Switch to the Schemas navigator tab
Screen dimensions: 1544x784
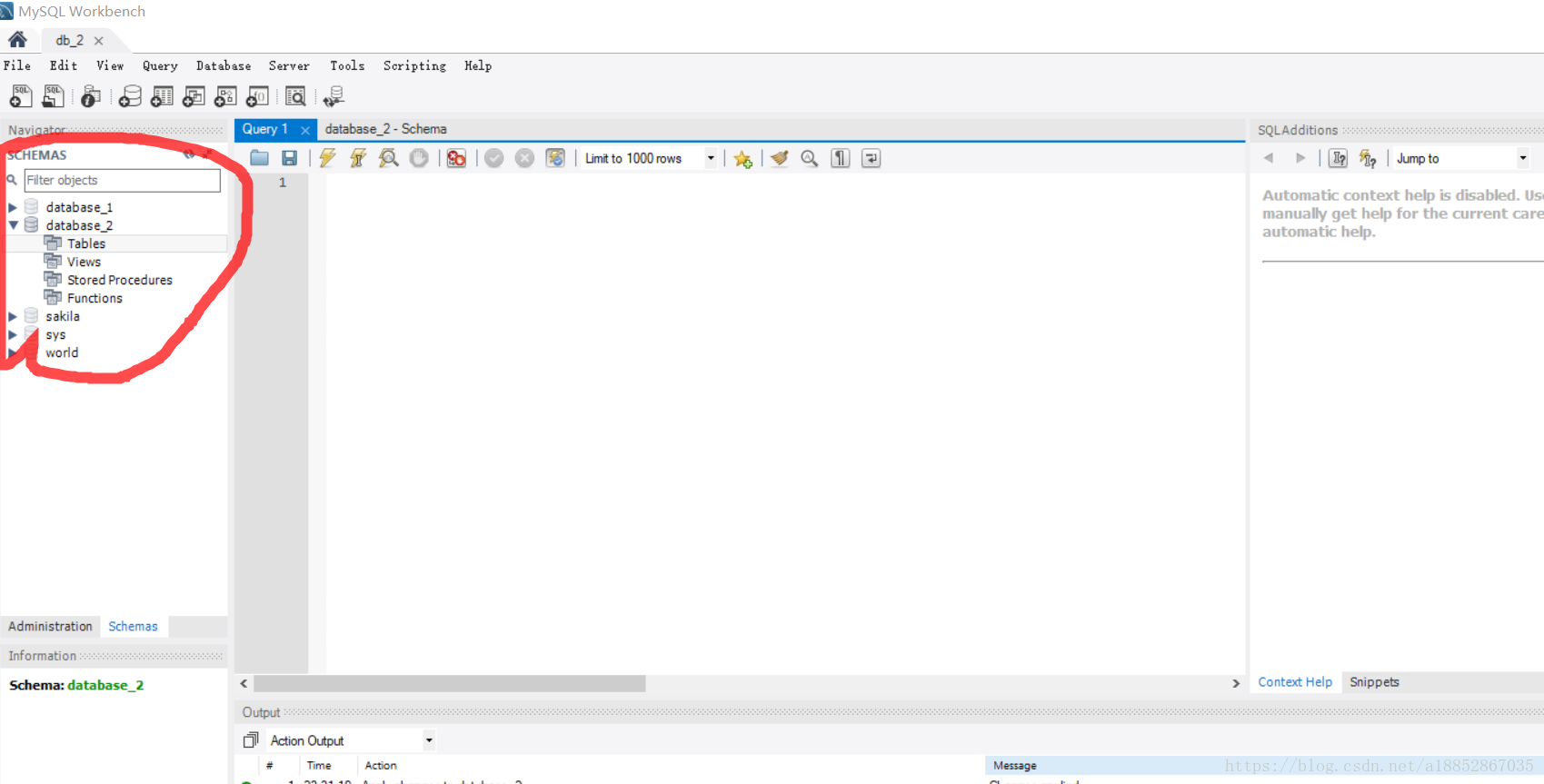(x=133, y=626)
